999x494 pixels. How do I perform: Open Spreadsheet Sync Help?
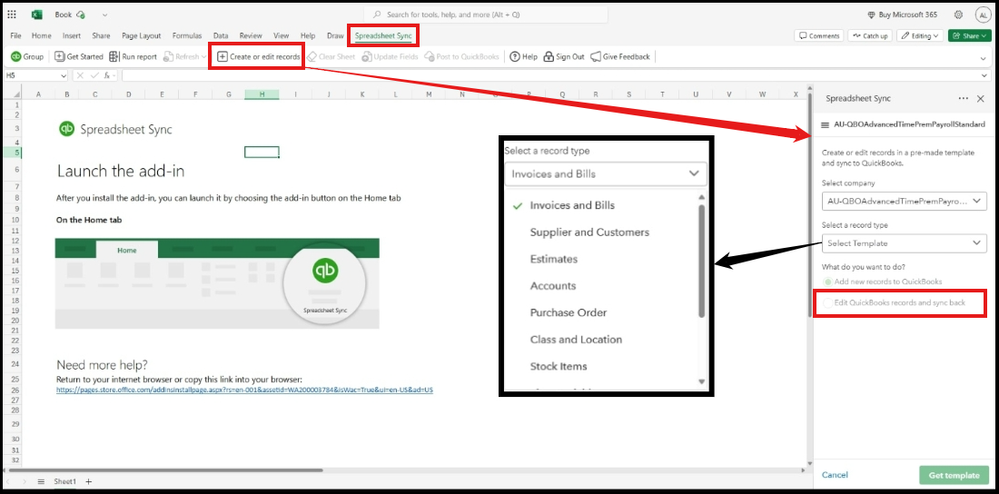coord(524,57)
